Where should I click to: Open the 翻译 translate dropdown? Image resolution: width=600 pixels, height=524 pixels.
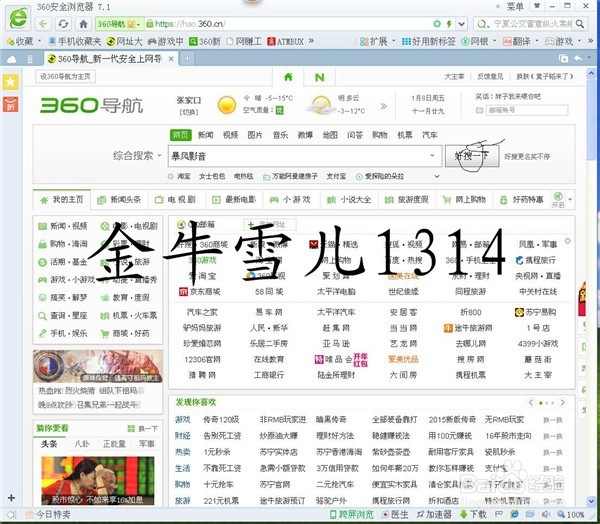point(521,41)
